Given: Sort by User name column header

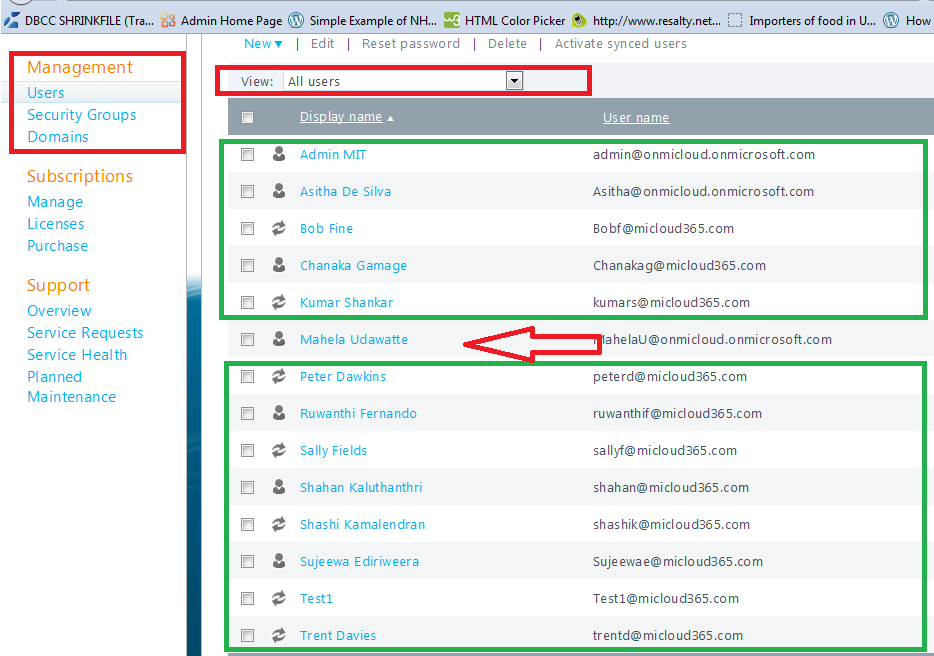Looking at the screenshot, I should (x=636, y=117).
